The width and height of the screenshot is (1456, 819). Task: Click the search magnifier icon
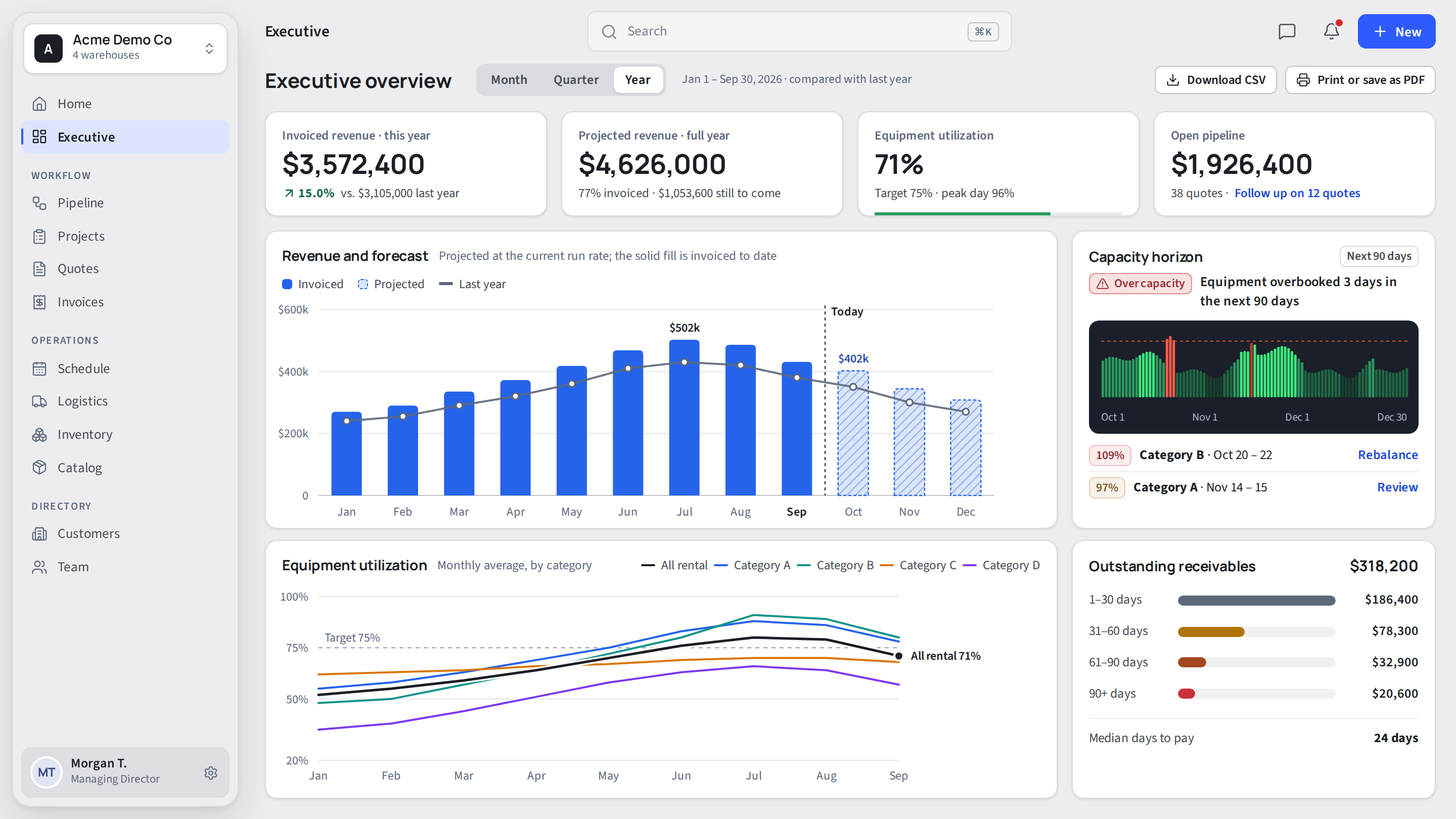pos(609,32)
